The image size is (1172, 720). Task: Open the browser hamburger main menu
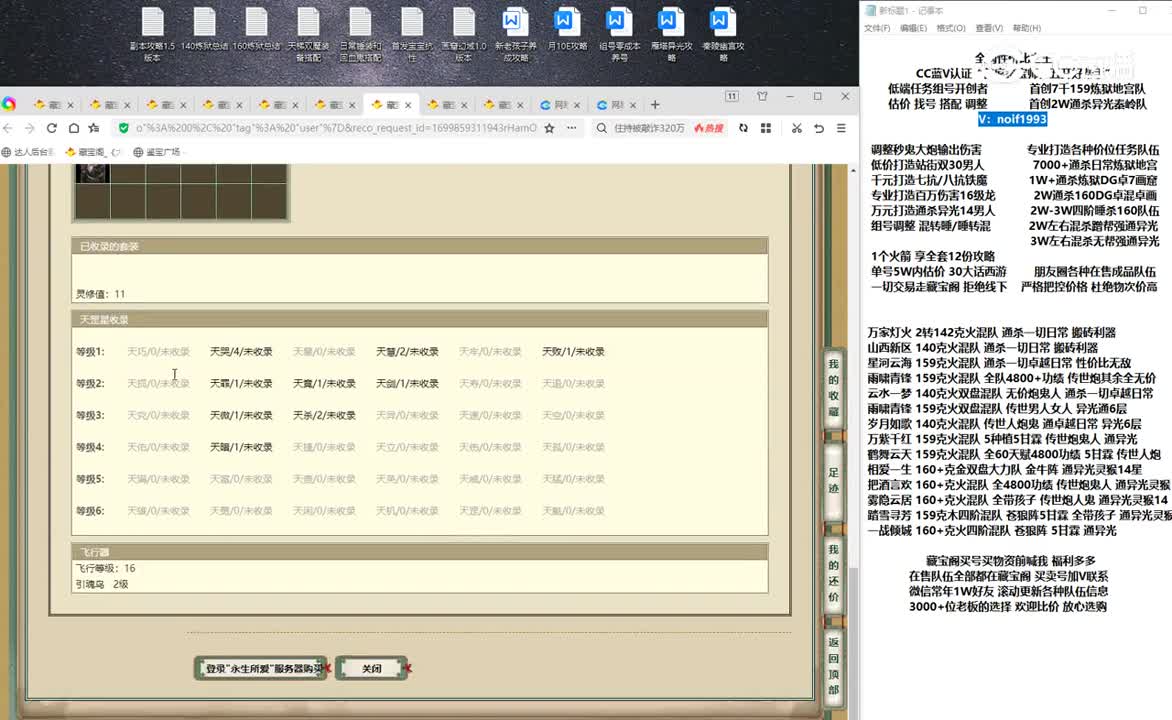pyautogui.click(x=841, y=128)
